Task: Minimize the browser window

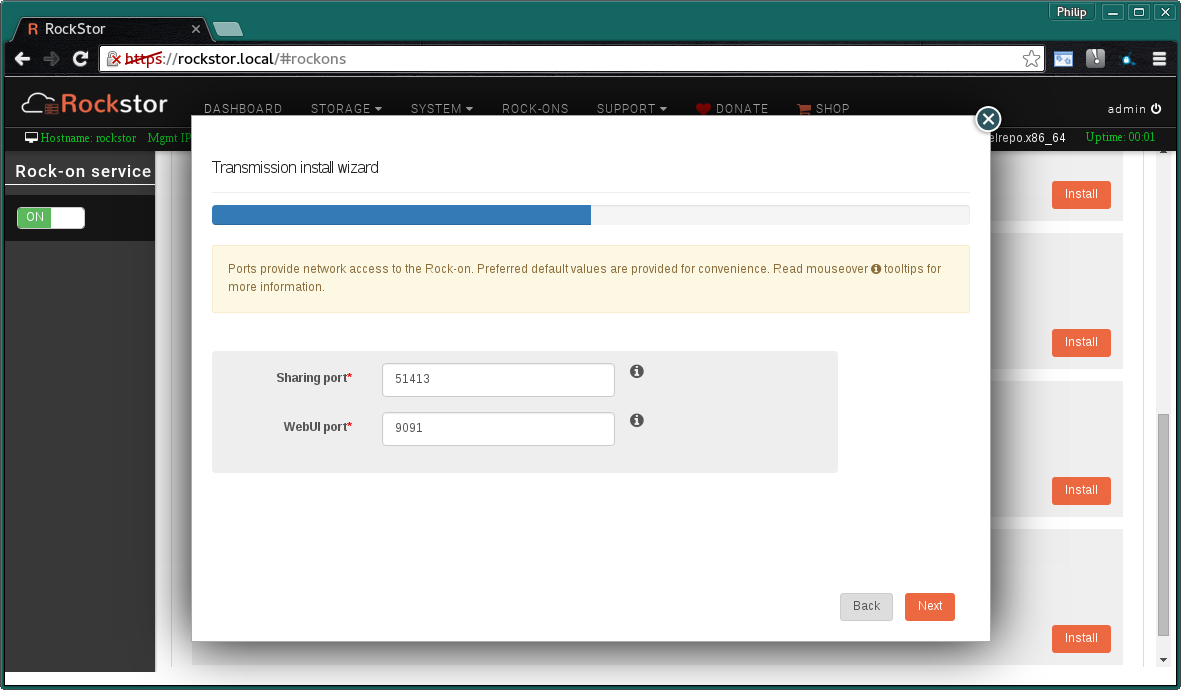Action: (1112, 12)
